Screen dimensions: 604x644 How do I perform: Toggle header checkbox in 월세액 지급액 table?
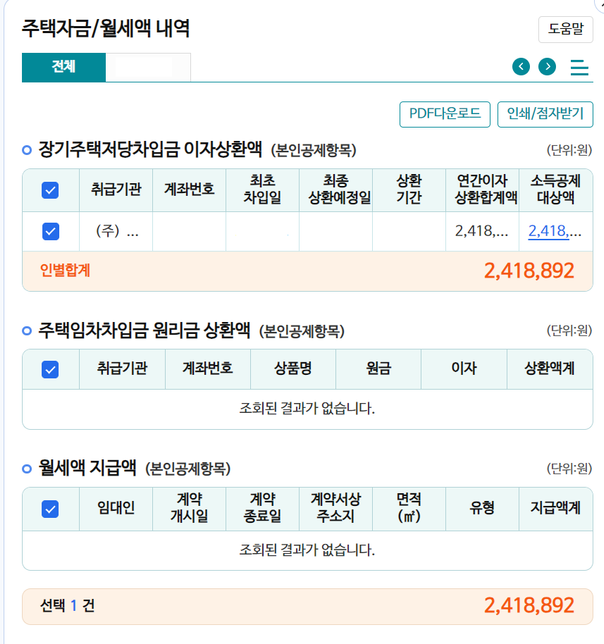pos(51,509)
